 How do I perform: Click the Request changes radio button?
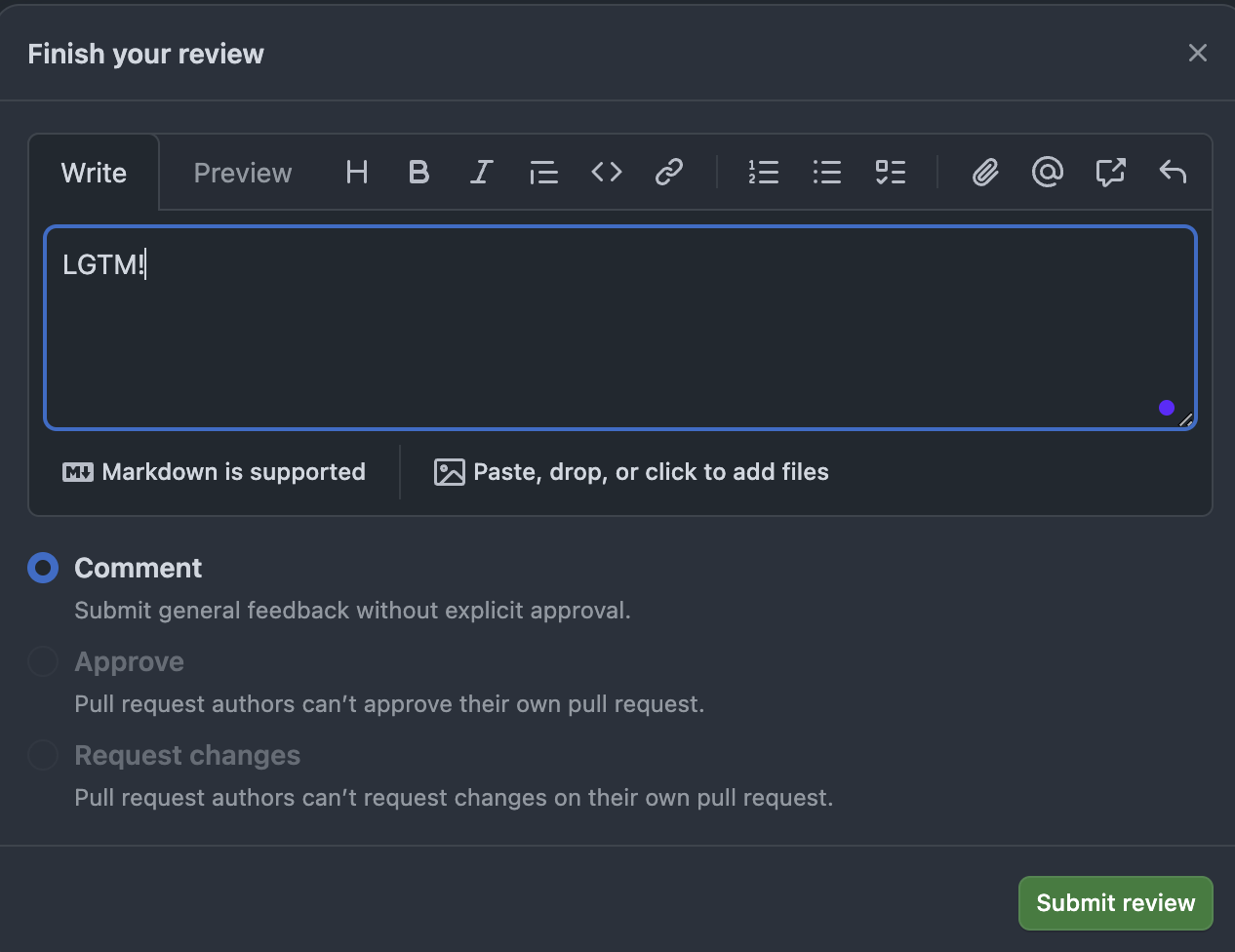(x=43, y=755)
